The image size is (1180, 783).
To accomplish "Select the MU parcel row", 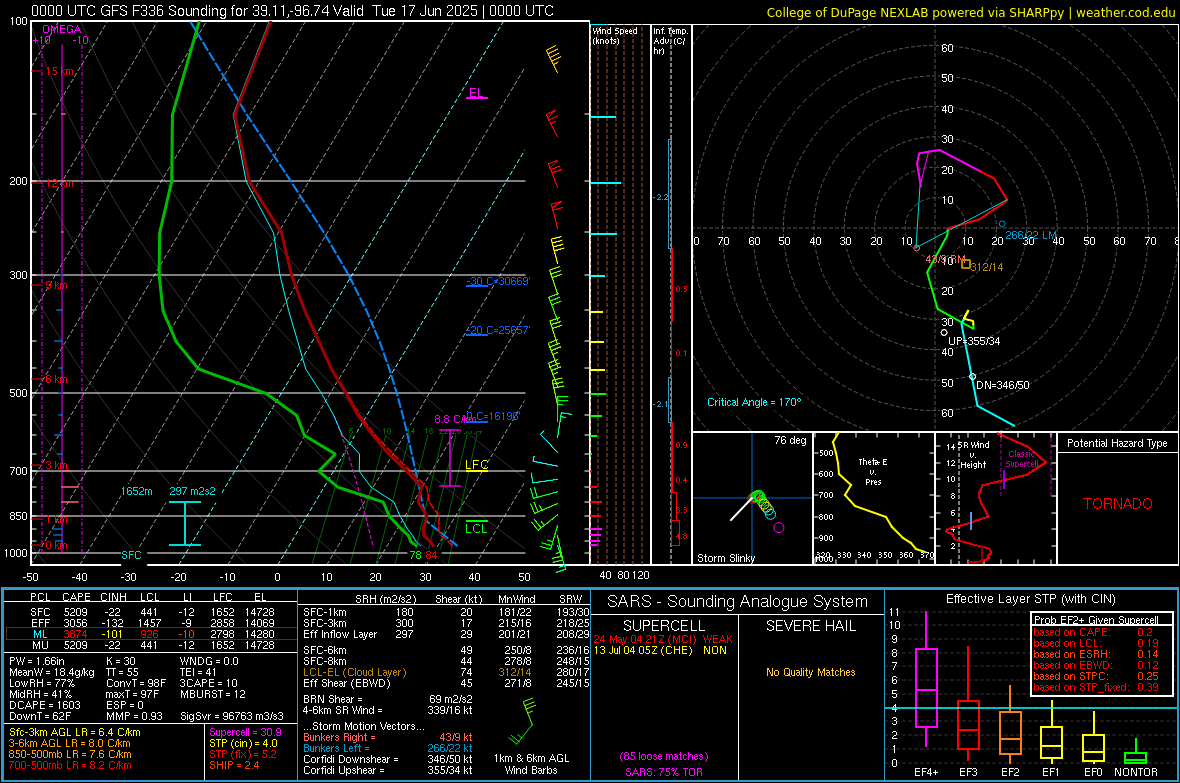I will 151,644.
